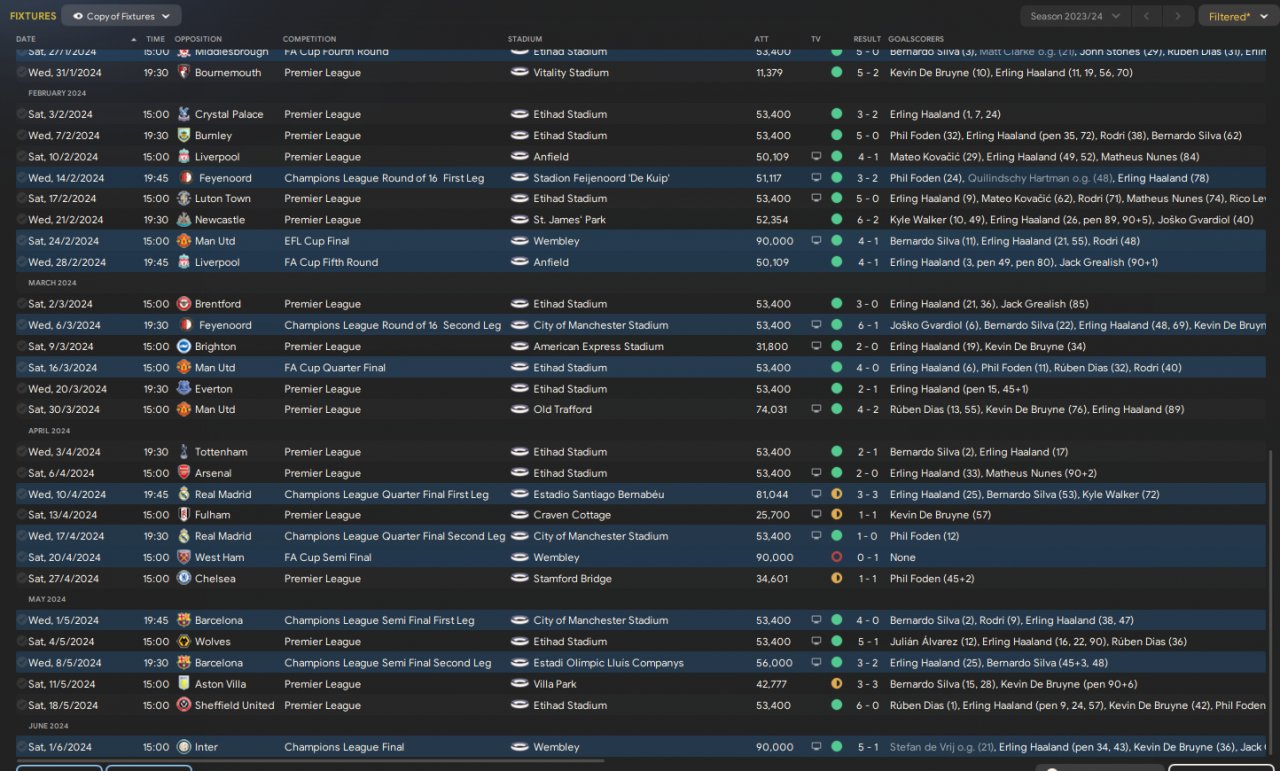Open the FA Cup Semi Final competition link
This screenshot has height=771, width=1280.
(x=328, y=557)
